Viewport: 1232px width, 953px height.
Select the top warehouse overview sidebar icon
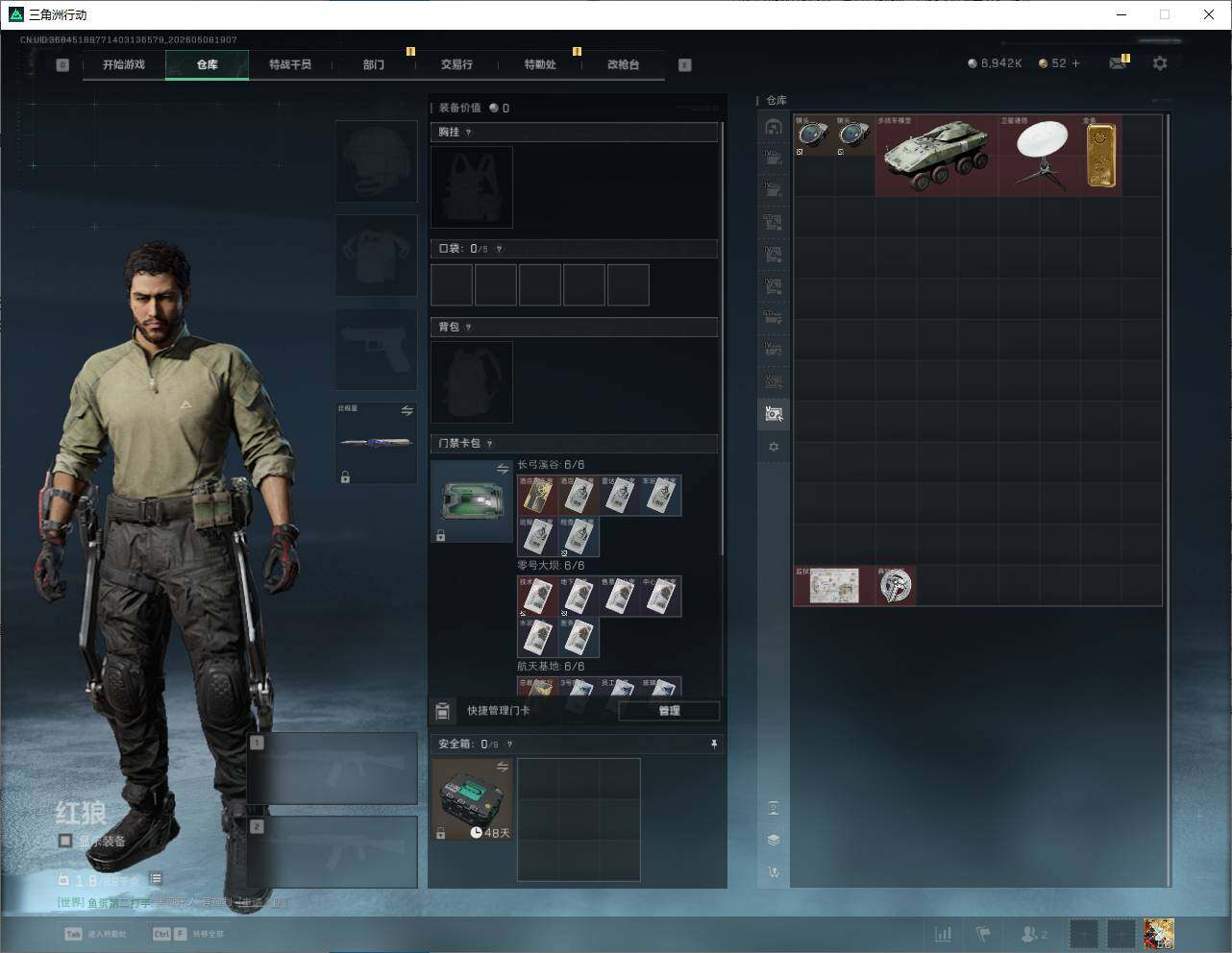pyautogui.click(x=774, y=128)
